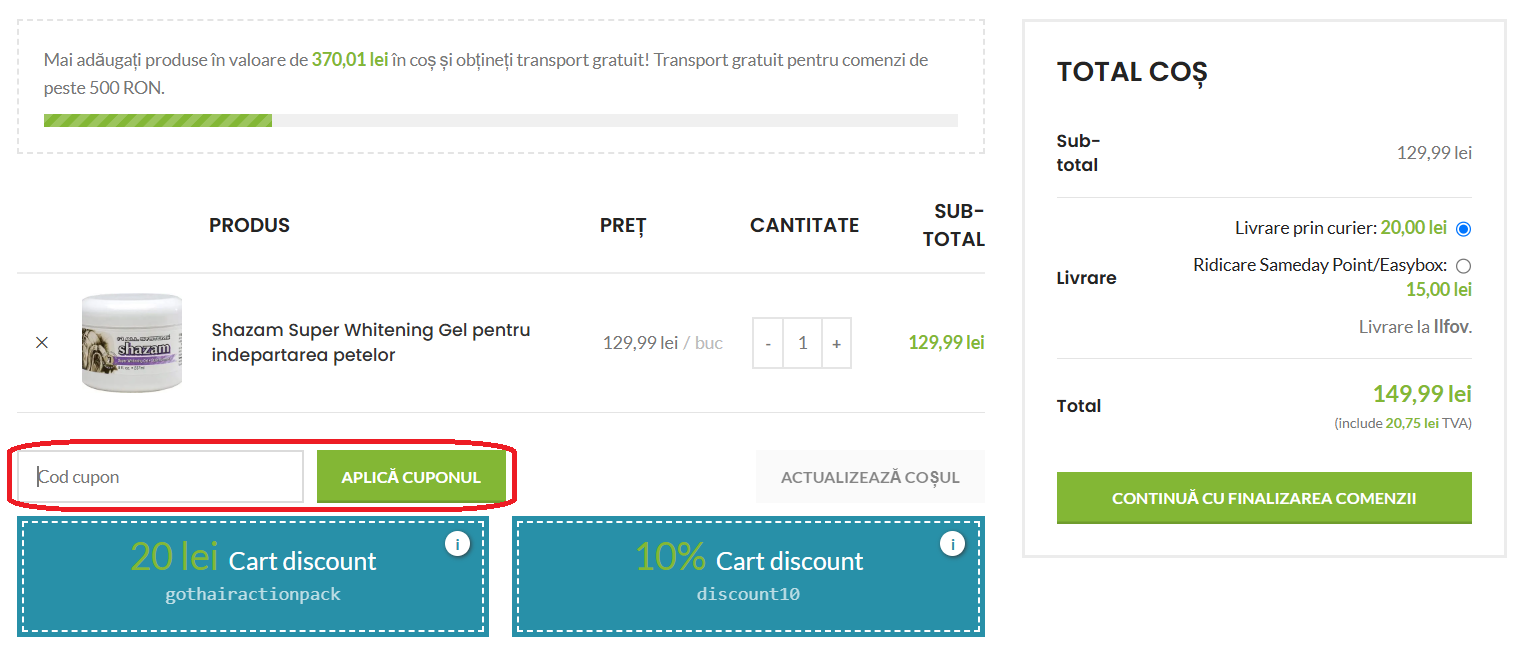Show info for 10% cart discount

[952, 544]
